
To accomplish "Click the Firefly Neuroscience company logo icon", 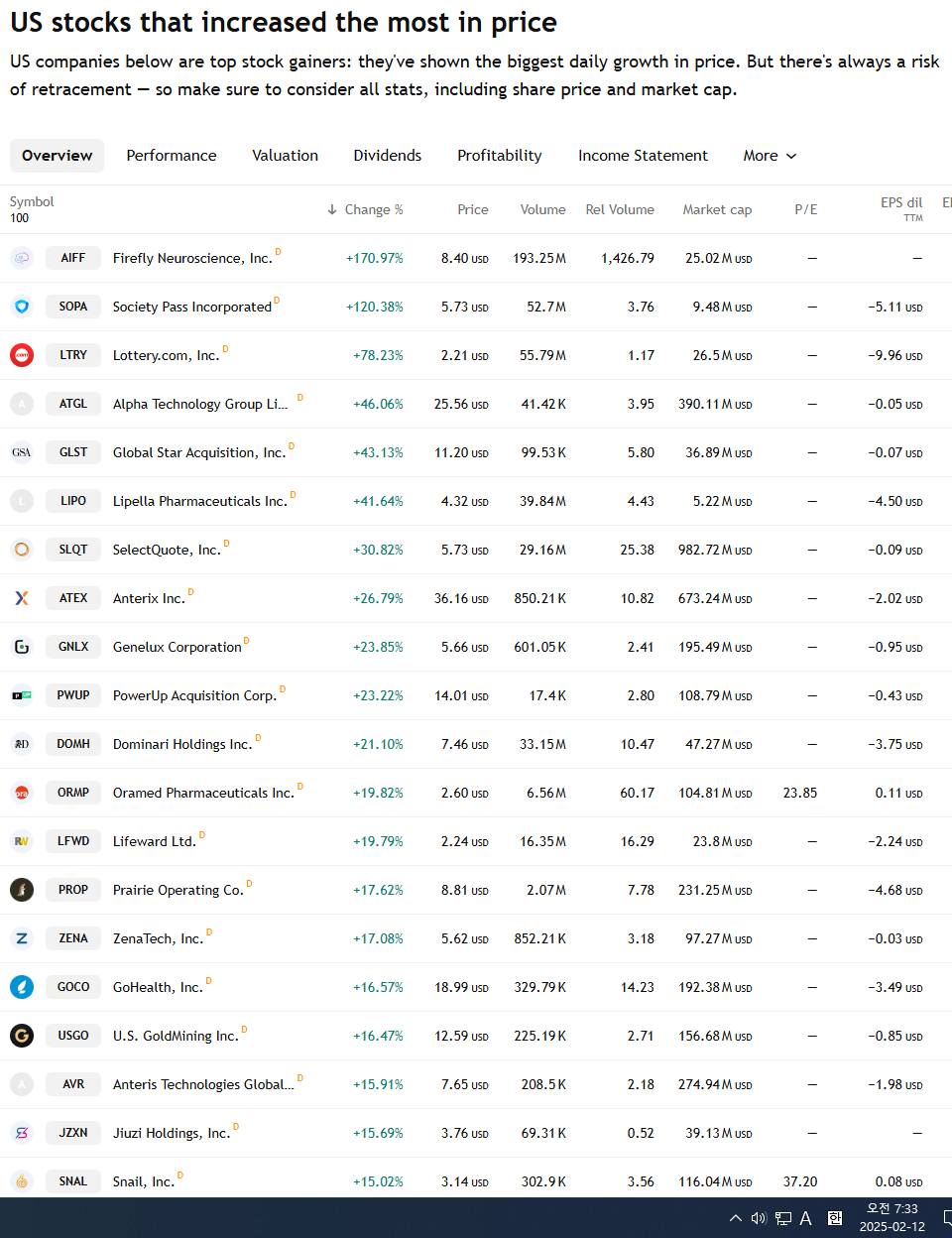I will (x=22, y=258).
